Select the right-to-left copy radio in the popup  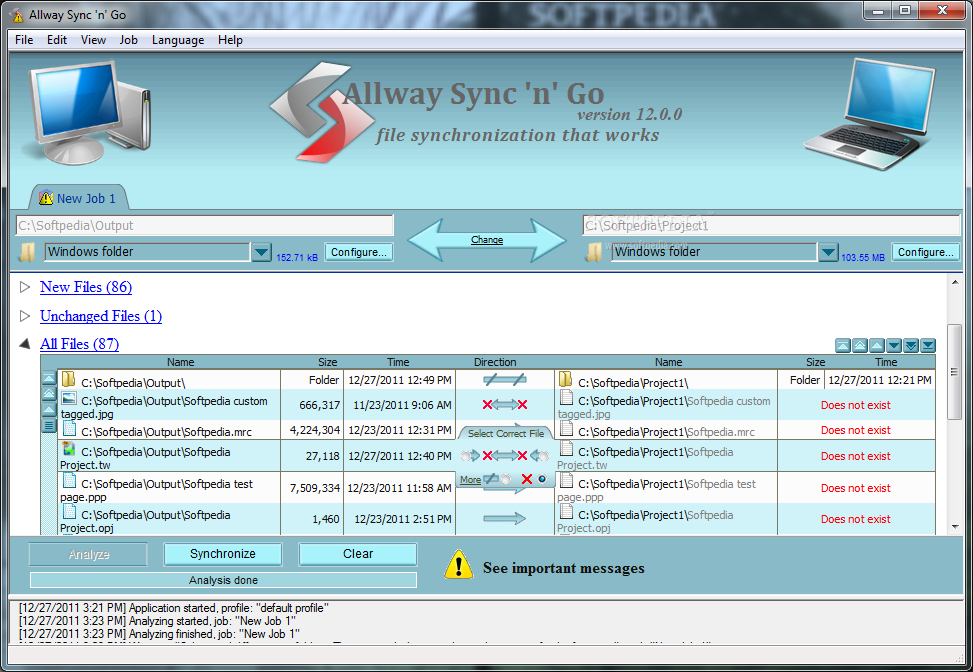pos(544,456)
